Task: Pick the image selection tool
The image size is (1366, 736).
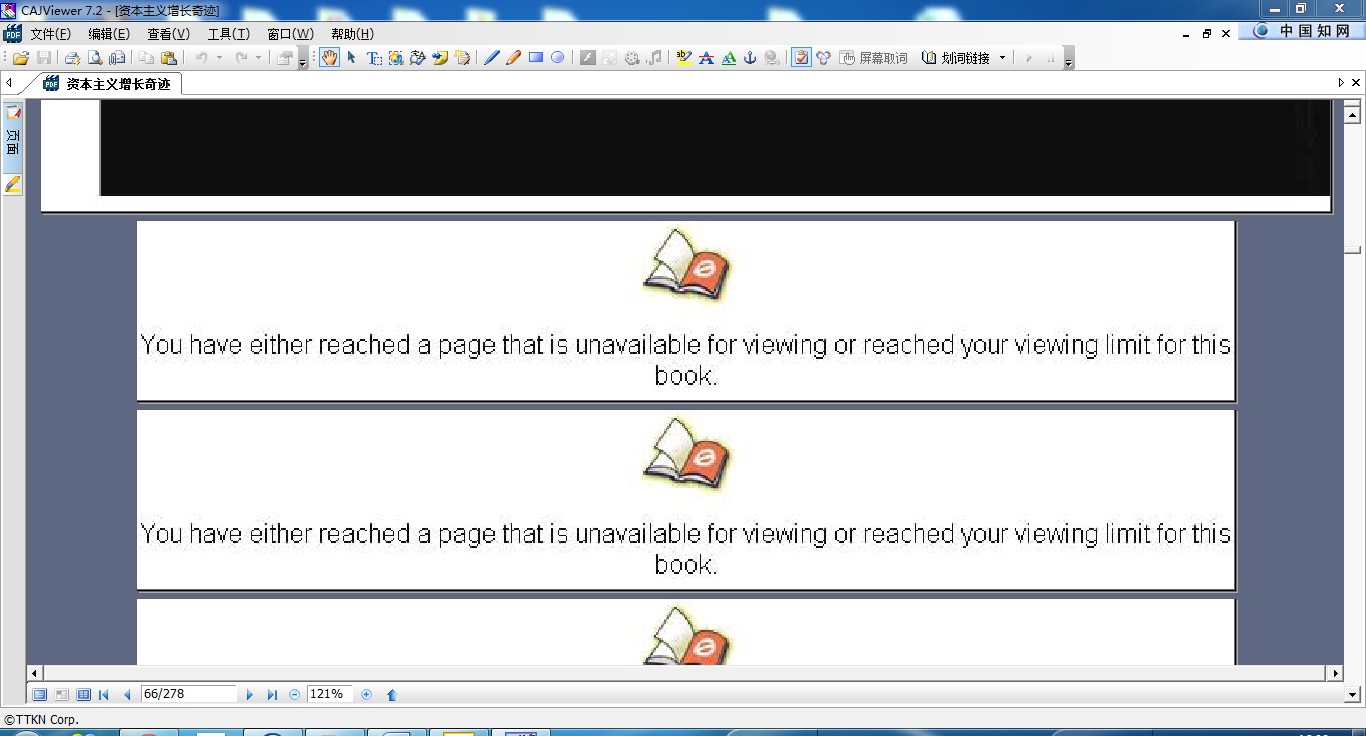Action: 396,58
